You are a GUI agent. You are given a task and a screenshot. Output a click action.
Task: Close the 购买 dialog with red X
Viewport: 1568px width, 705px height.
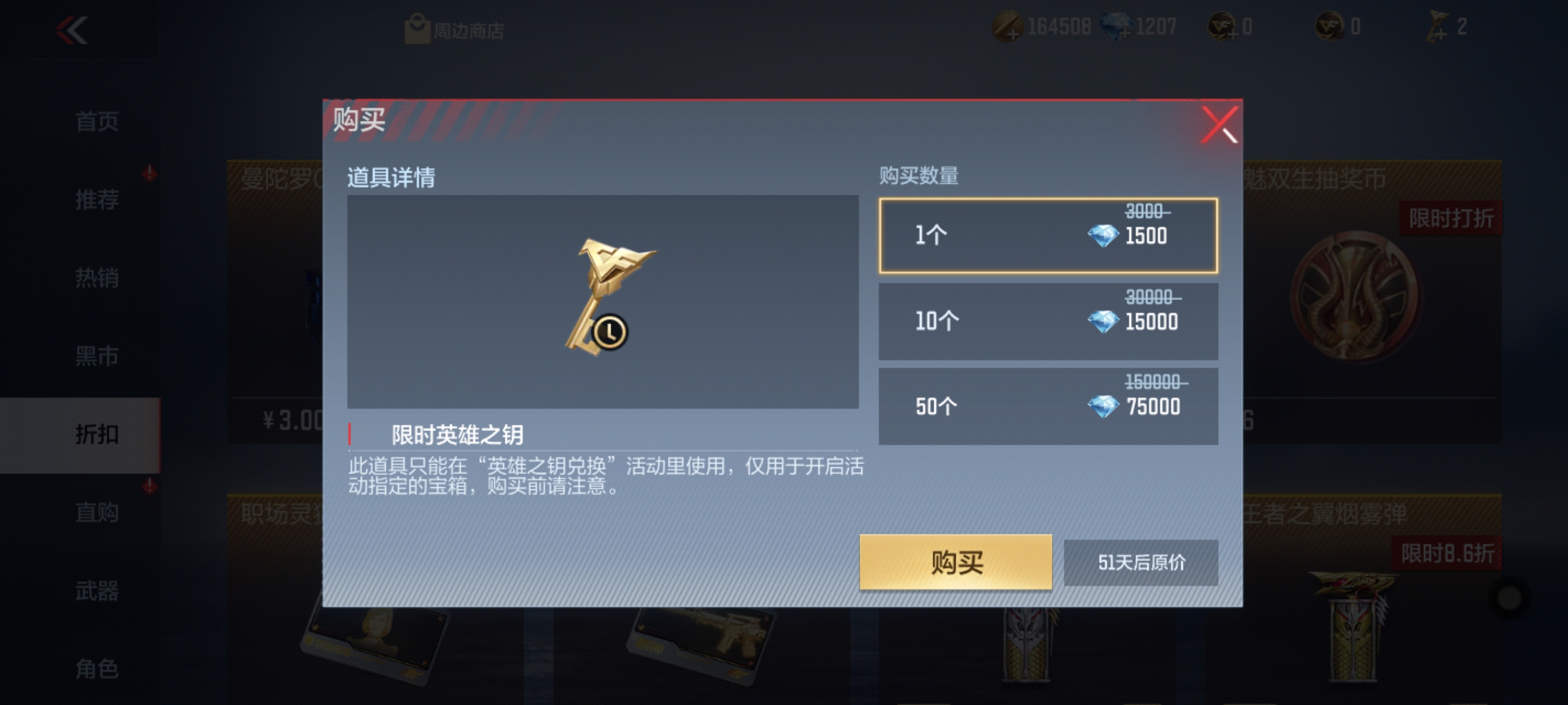tap(1219, 125)
